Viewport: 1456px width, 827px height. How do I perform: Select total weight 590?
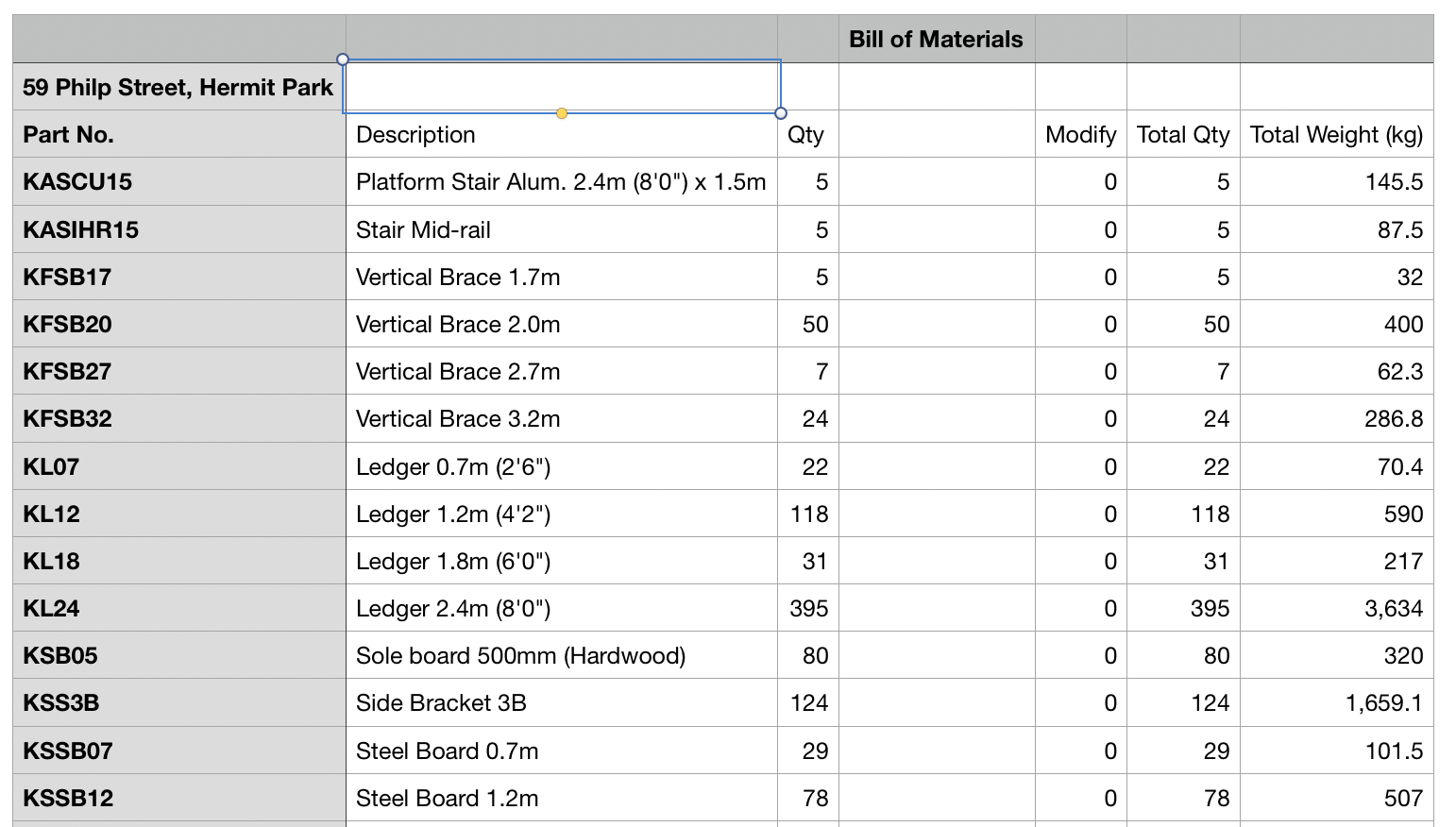1337,514
